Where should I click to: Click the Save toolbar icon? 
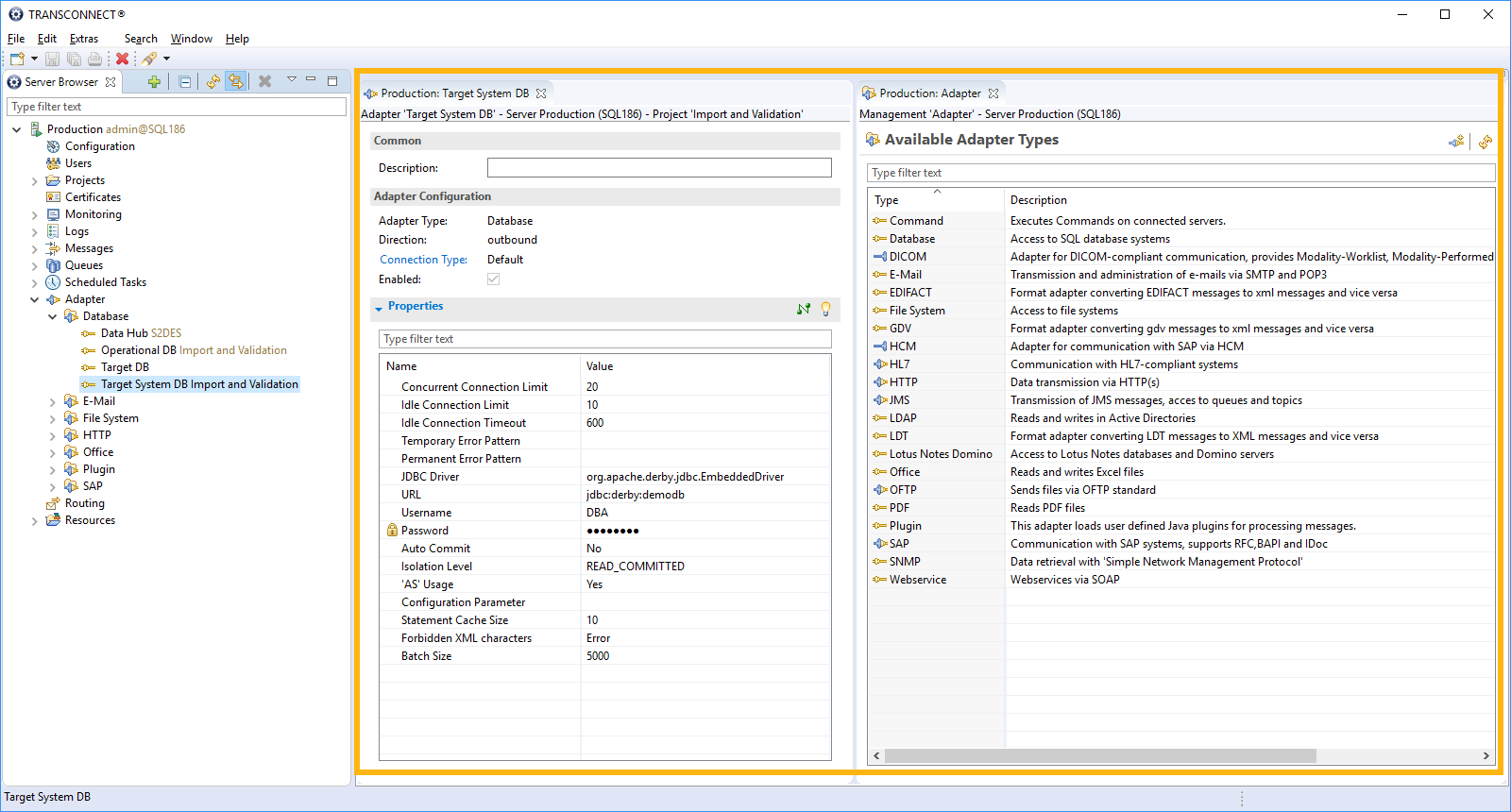[x=53, y=59]
